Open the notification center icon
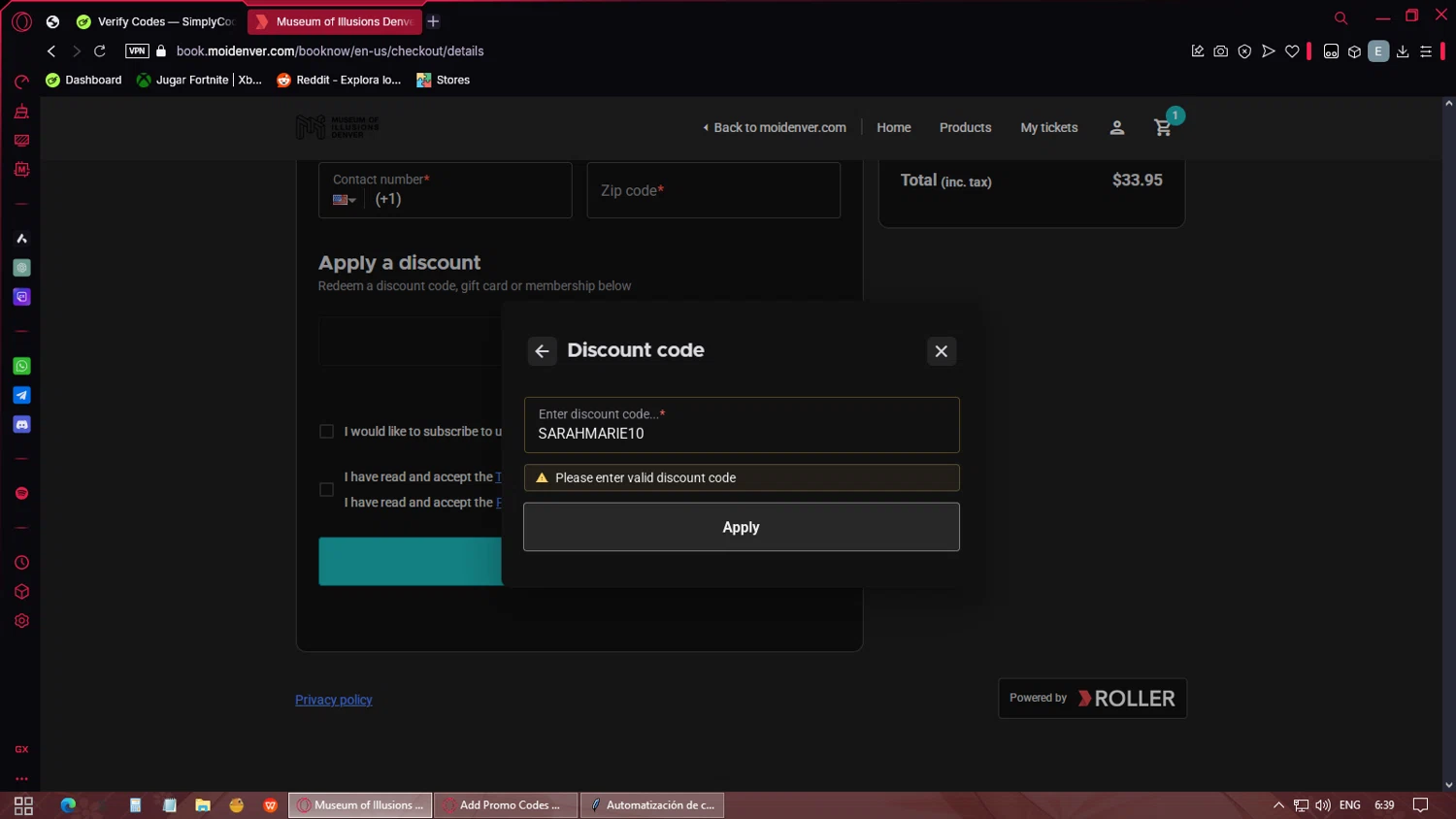 pyautogui.click(x=1420, y=805)
